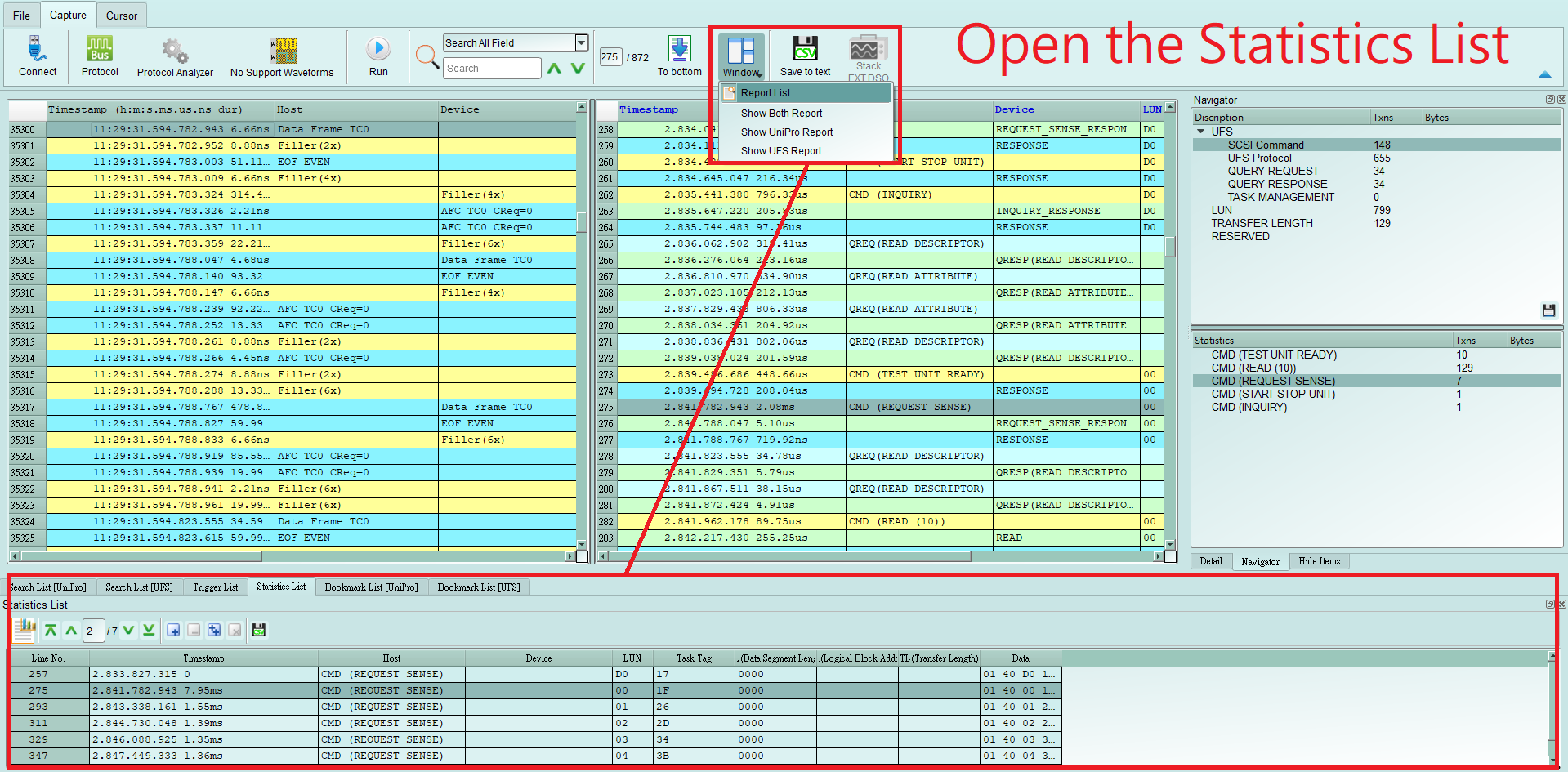Click Save to text CSV icon
The image size is (1568, 772).
click(805, 48)
